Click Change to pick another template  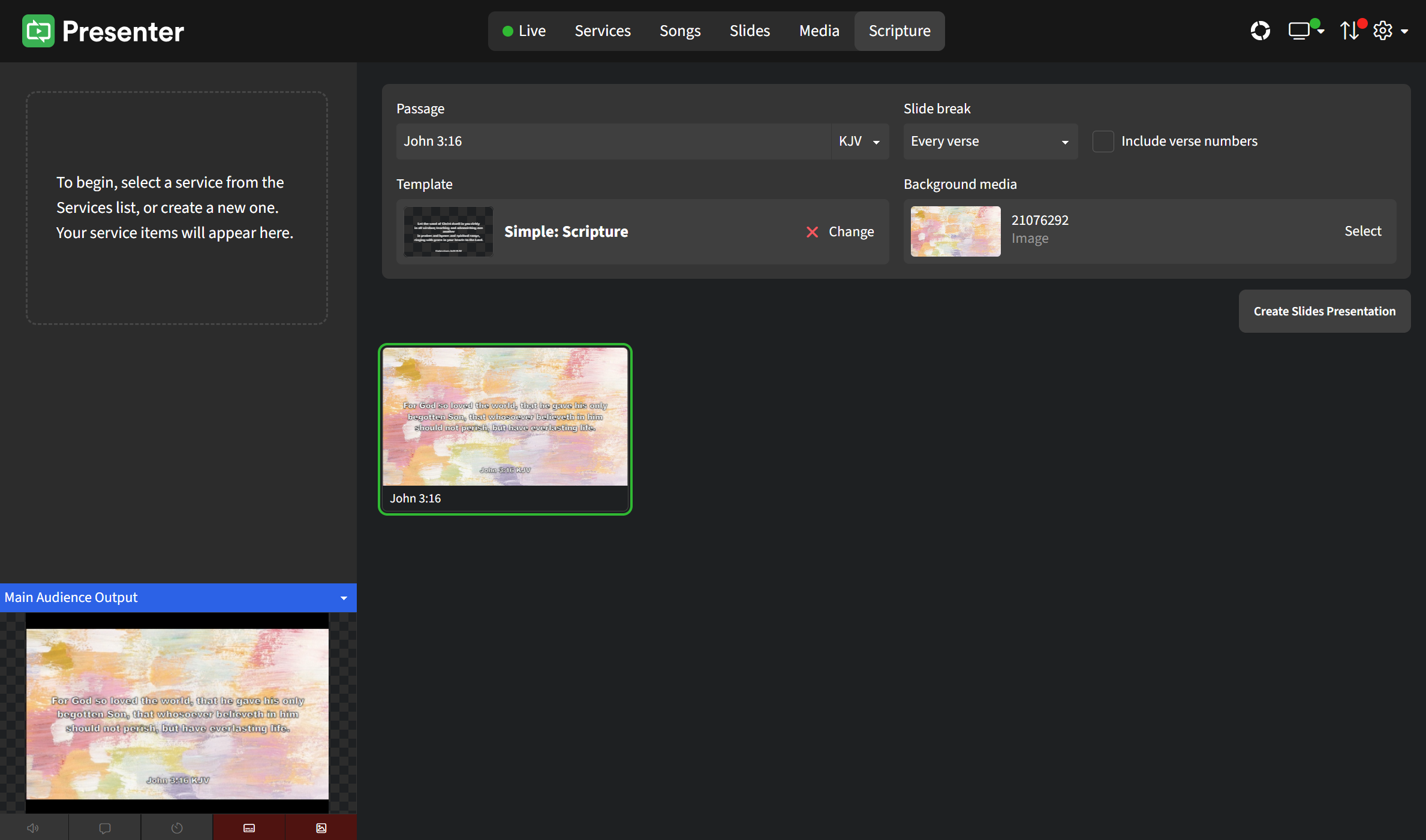(850, 231)
